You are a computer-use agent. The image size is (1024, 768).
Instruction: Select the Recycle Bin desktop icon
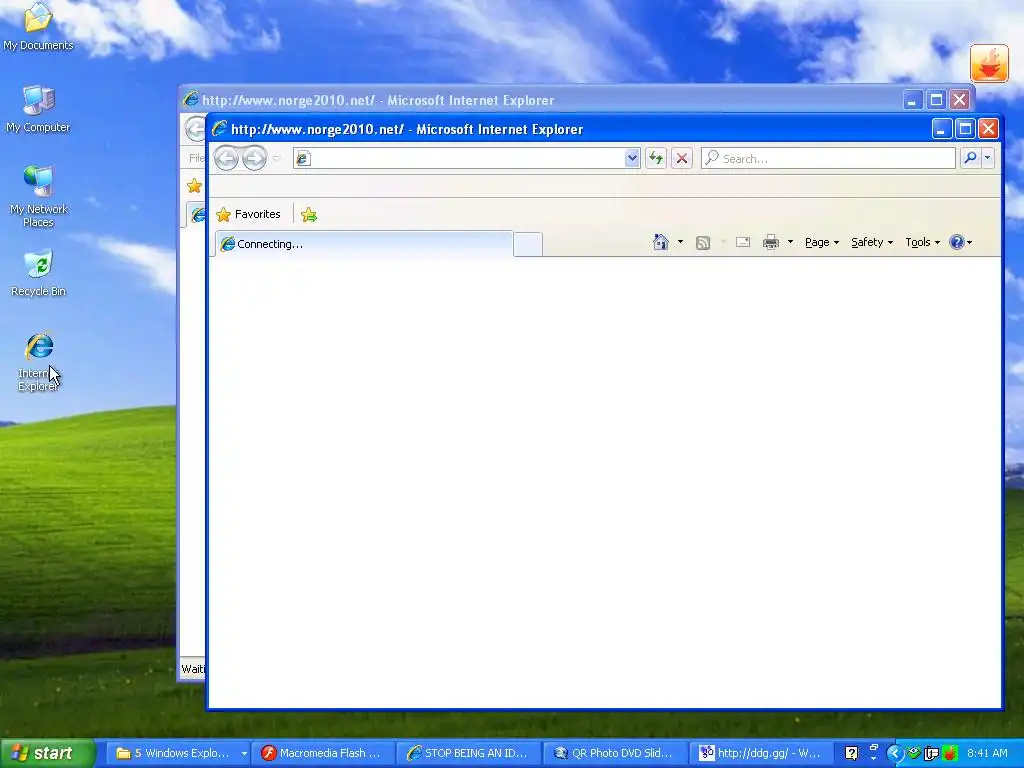pyautogui.click(x=38, y=273)
